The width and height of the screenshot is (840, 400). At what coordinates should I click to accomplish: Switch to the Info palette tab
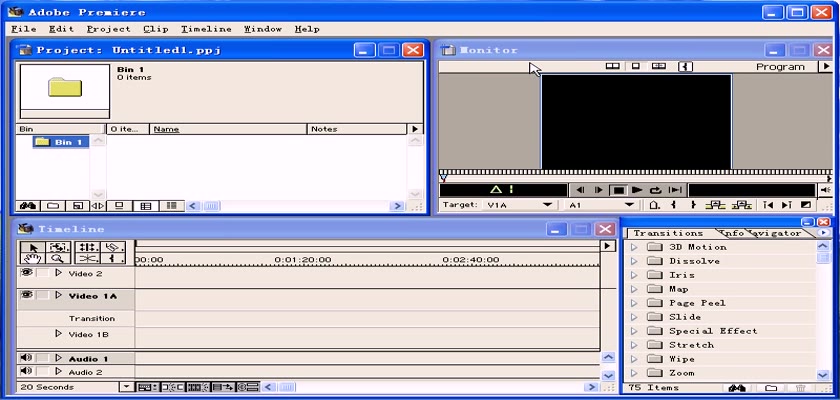(x=731, y=233)
